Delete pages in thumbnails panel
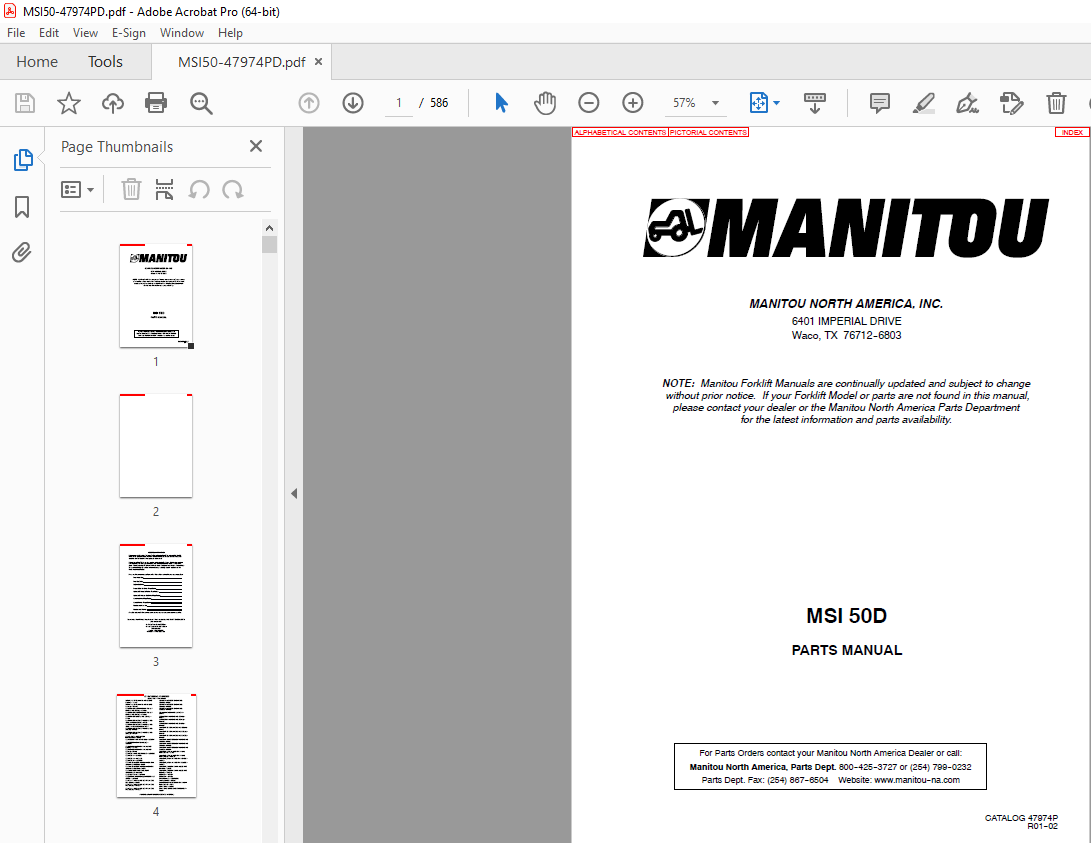This screenshot has height=843, width=1091. (x=131, y=189)
